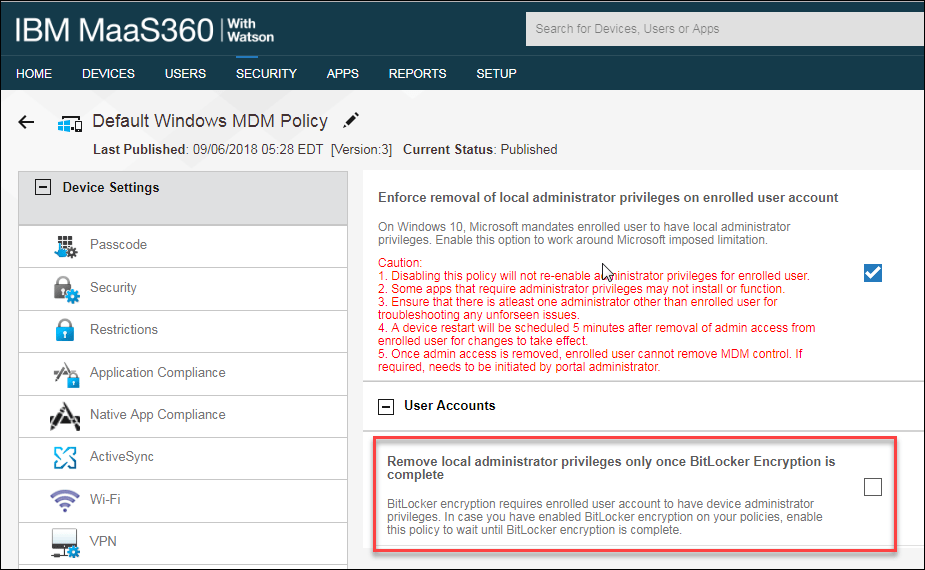Open Native App Compliance settings
The height and width of the screenshot is (570, 925).
[183, 416]
